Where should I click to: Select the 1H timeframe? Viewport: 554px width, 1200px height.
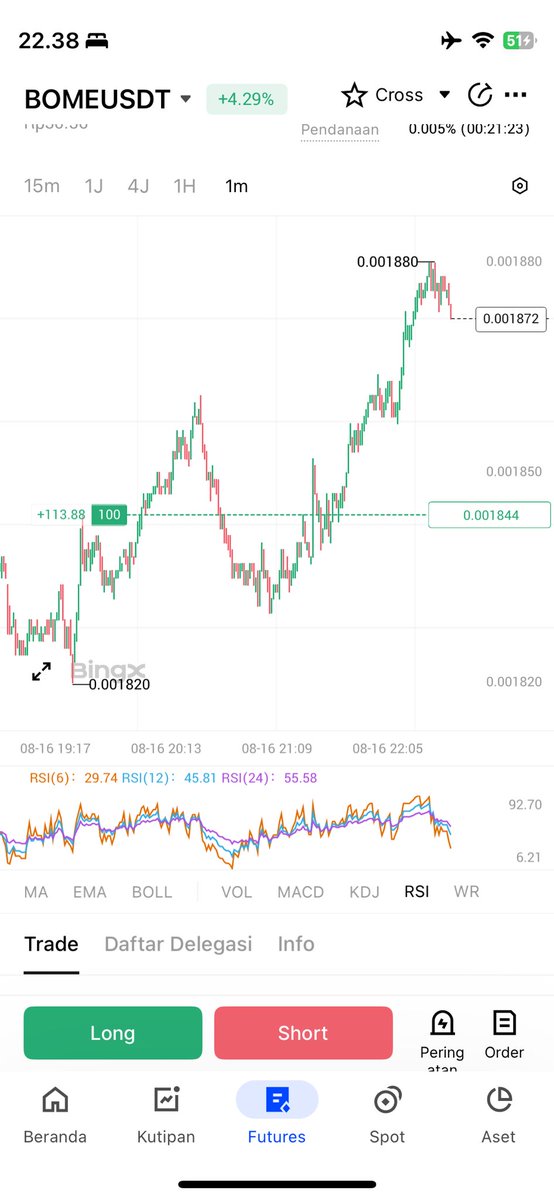pyautogui.click(x=184, y=186)
